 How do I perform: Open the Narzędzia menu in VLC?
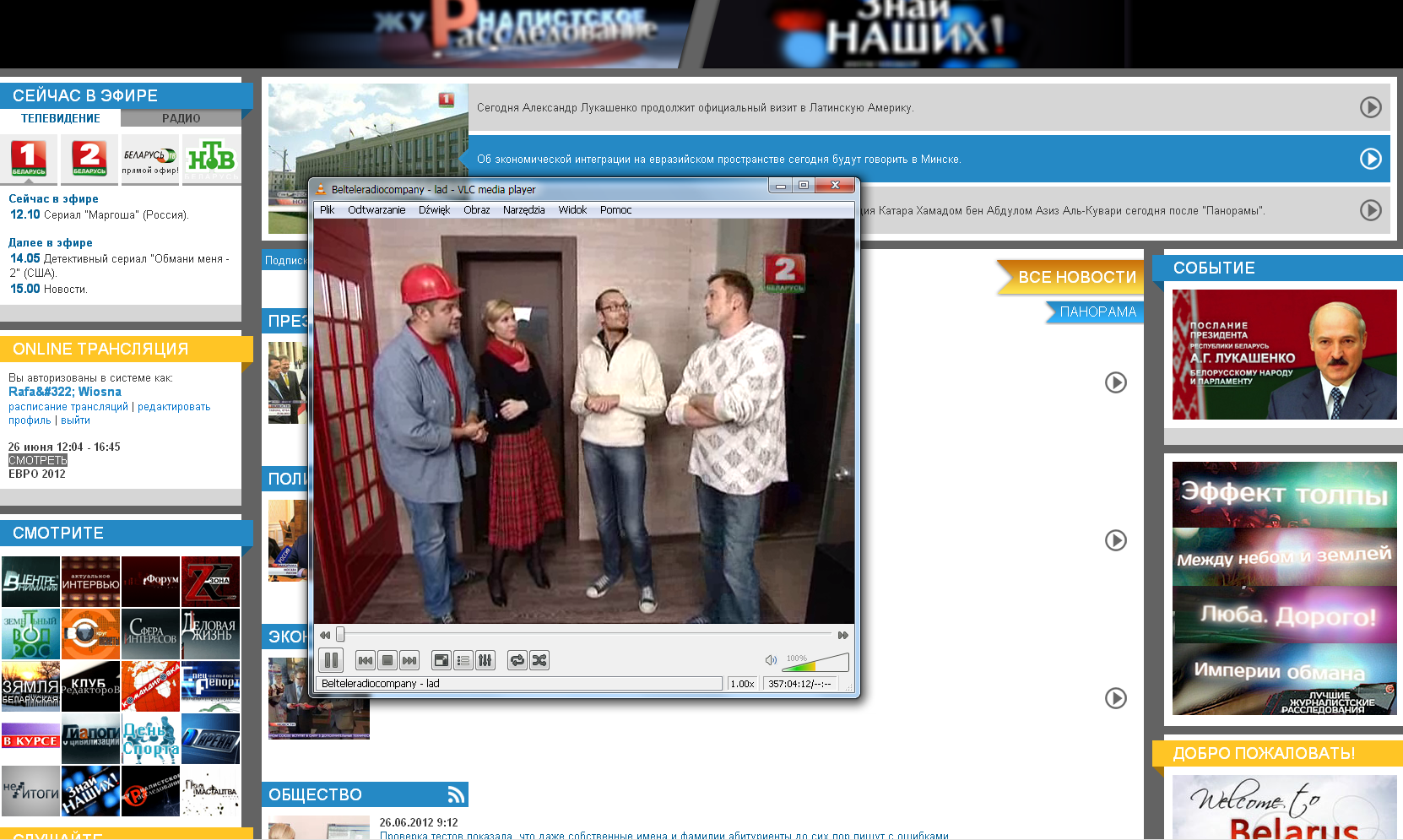pyautogui.click(x=523, y=210)
